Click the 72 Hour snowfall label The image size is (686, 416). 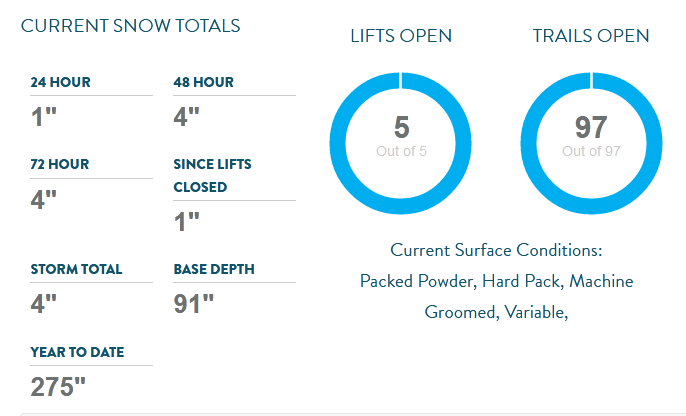pyautogui.click(x=60, y=164)
